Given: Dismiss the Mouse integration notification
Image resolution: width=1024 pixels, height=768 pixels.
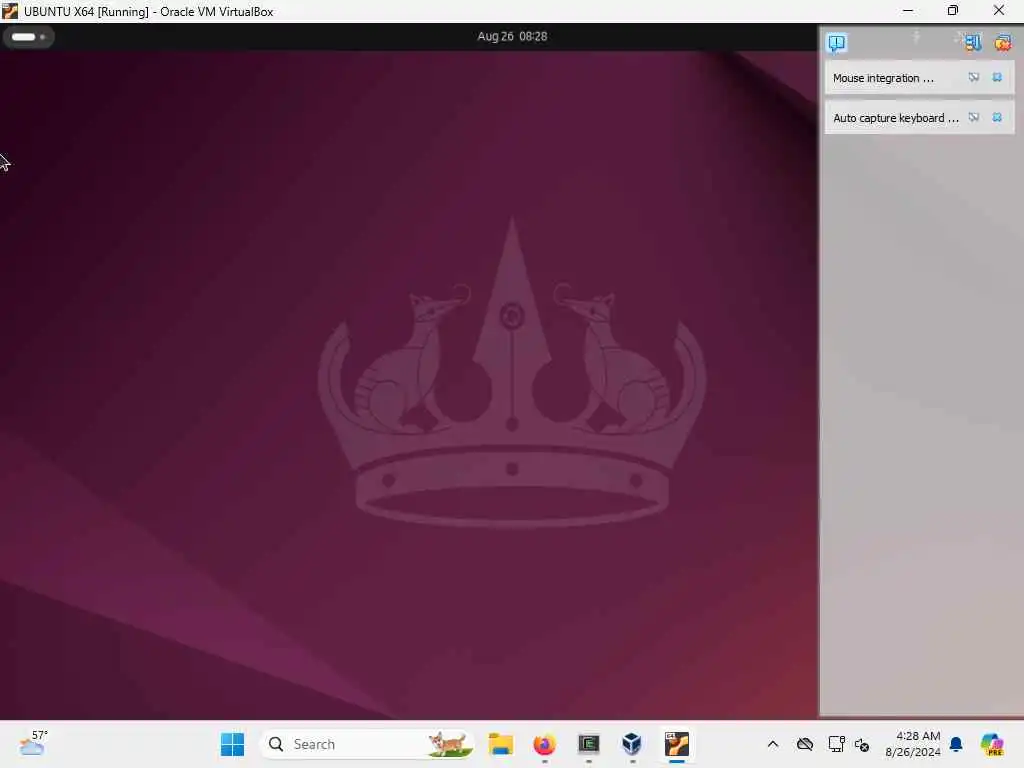Looking at the screenshot, I should 997,78.
